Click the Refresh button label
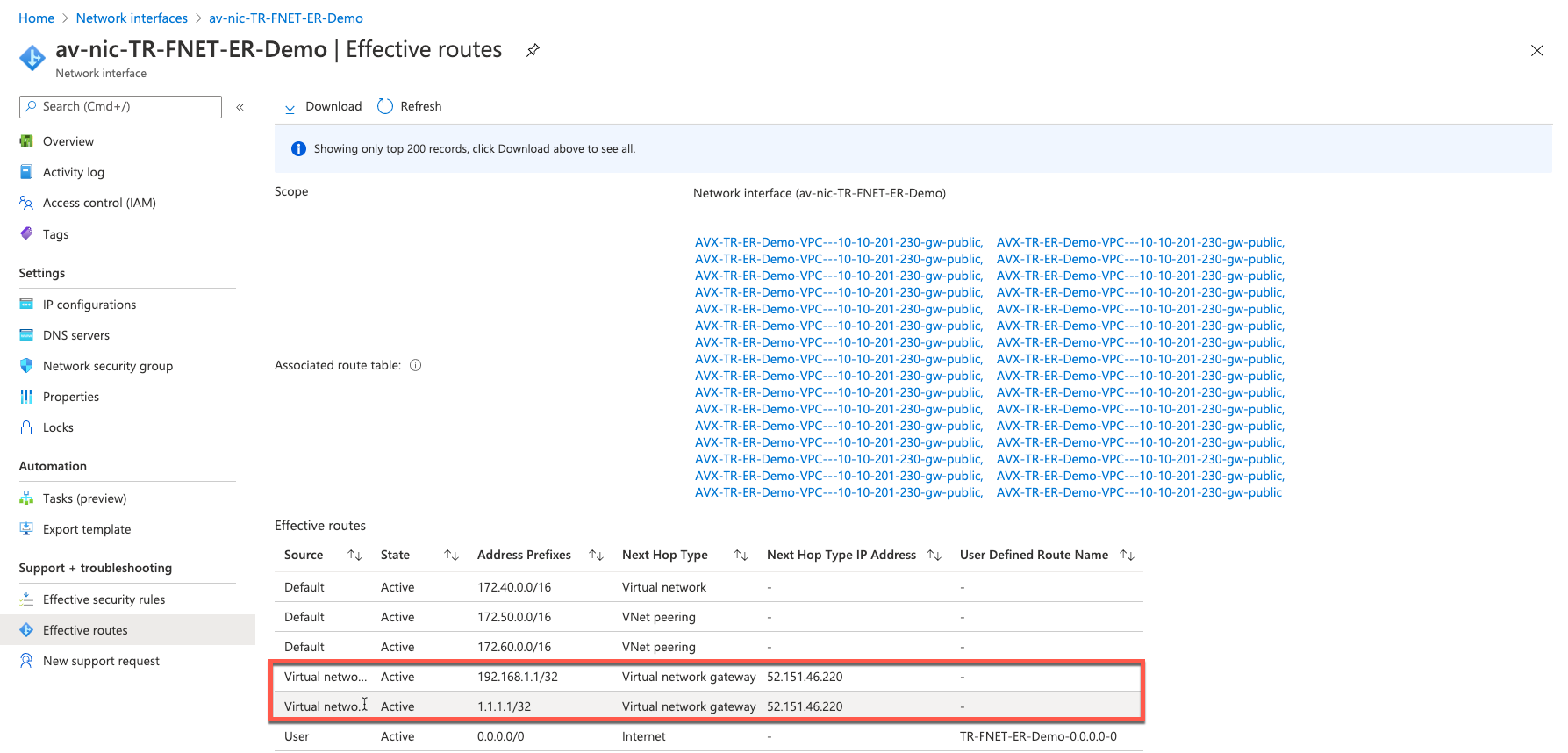The height and width of the screenshot is (753, 1568). (x=421, y=106)
